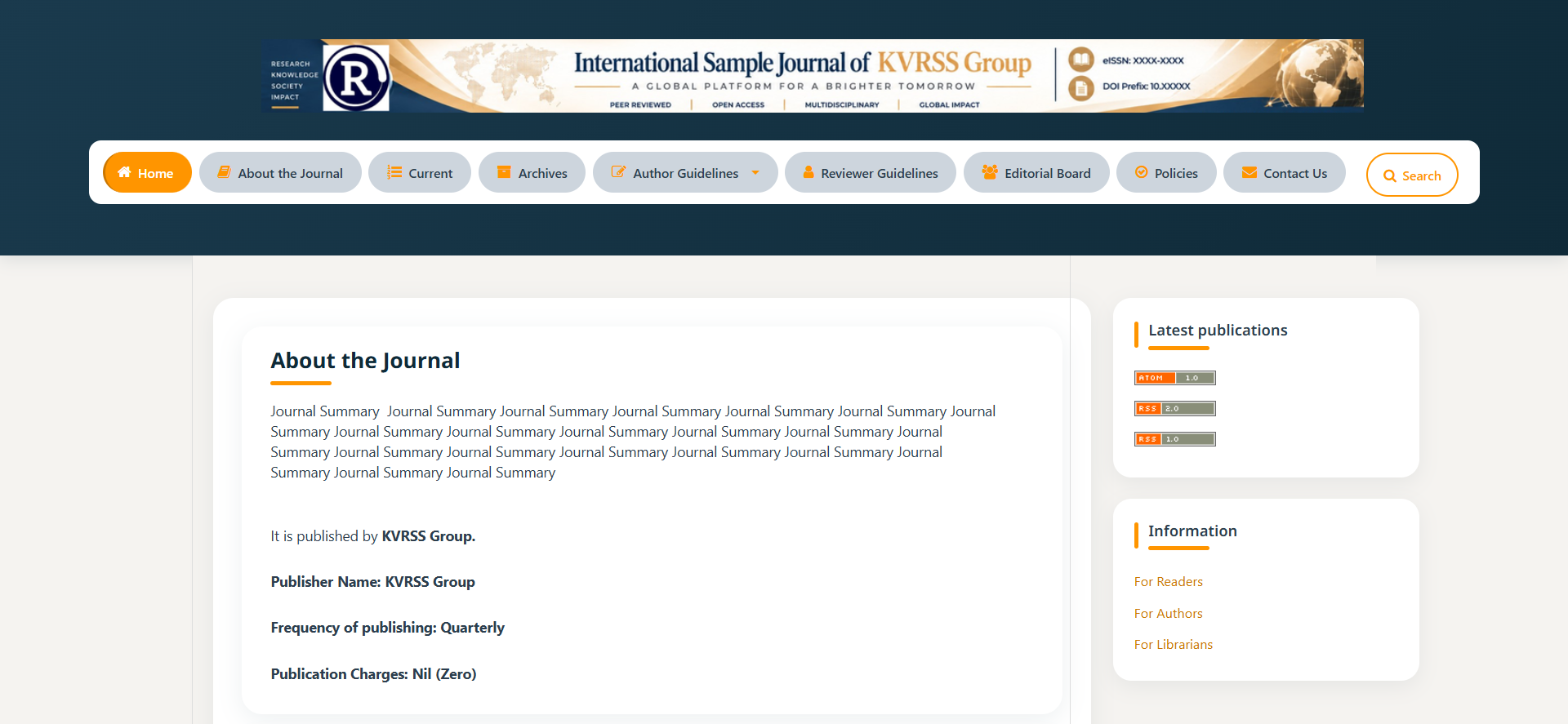Image resolution: width=1568 pixels, height=724 pixels.
Task: Click the person icon next to Reviewer Guidelines
Action: 808,172
